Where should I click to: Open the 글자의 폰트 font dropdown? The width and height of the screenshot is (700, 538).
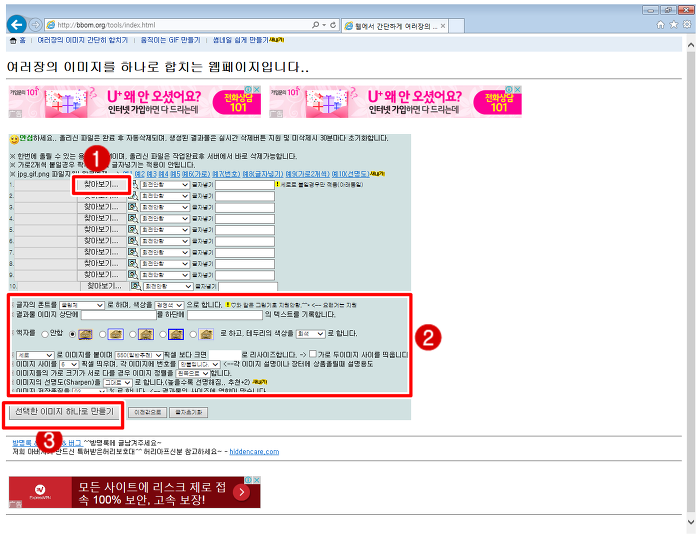[x=82, y=305]
